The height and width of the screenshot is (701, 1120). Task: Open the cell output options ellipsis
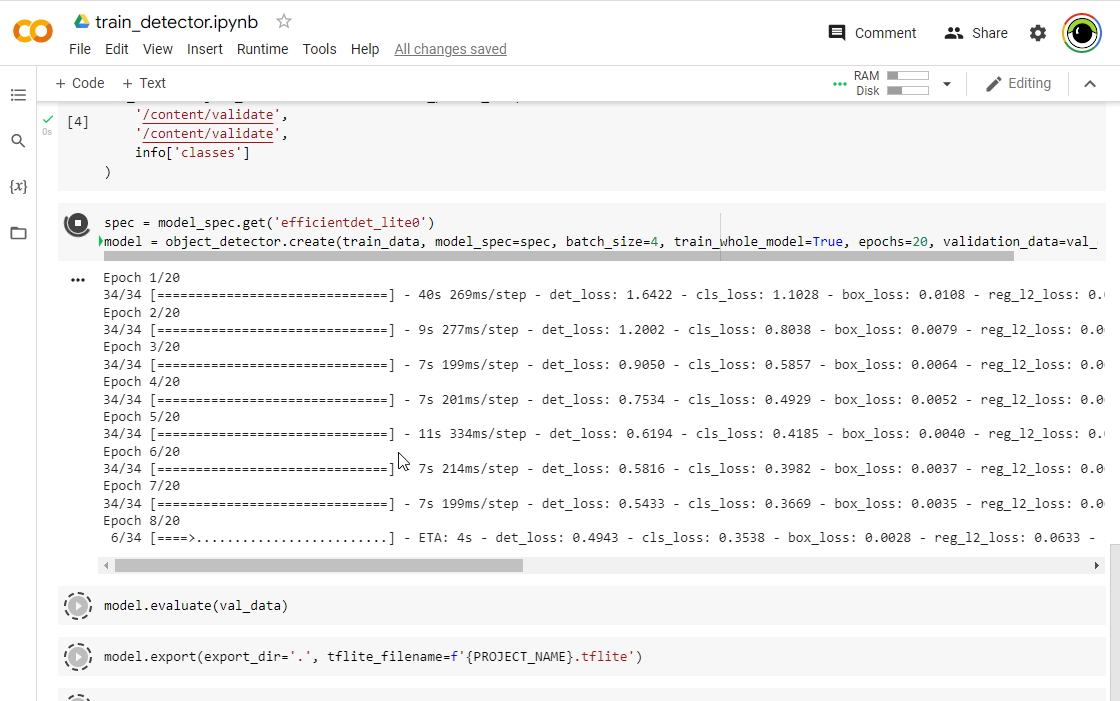pyautogui.click(x=78, y=280)
